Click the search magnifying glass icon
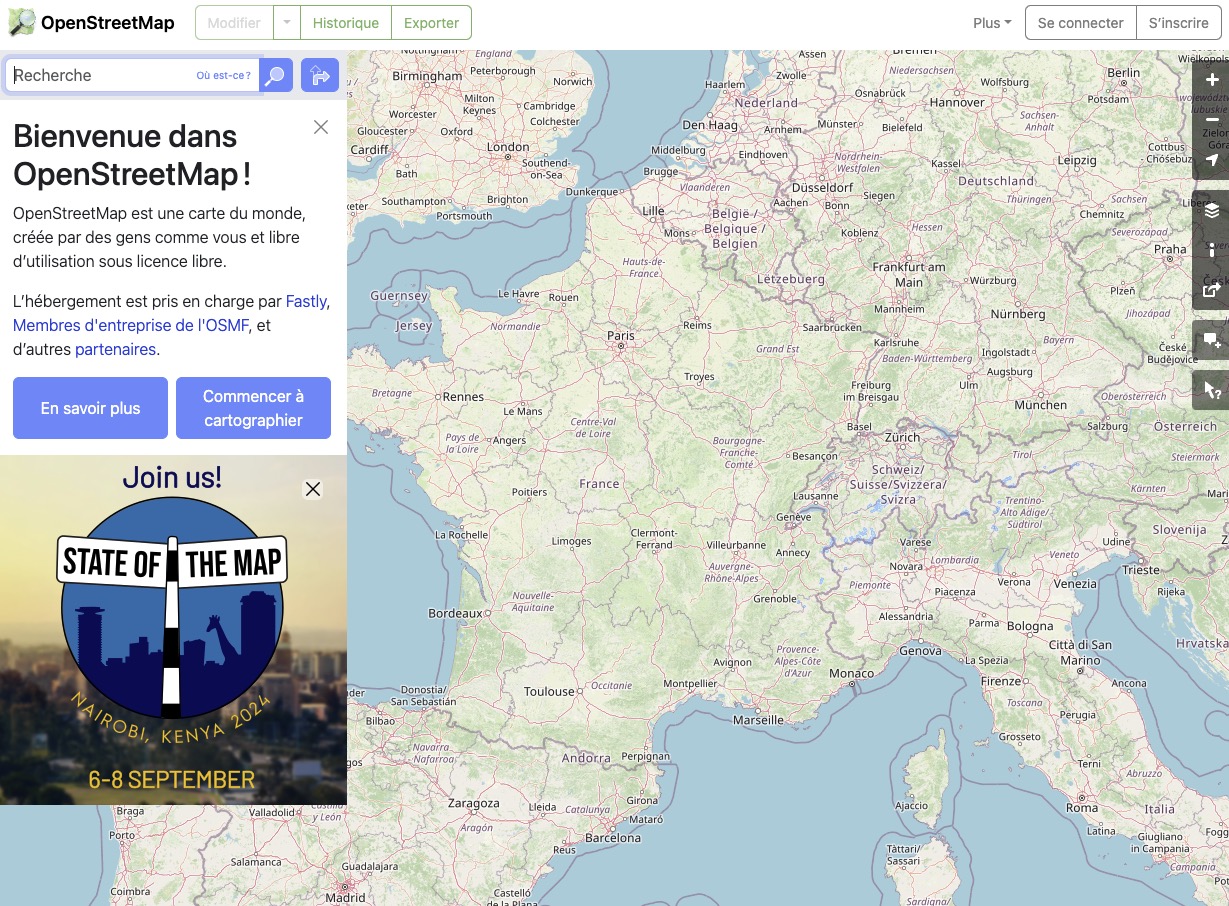Screen dimensions: 1229x906 (x=275, y=75)
